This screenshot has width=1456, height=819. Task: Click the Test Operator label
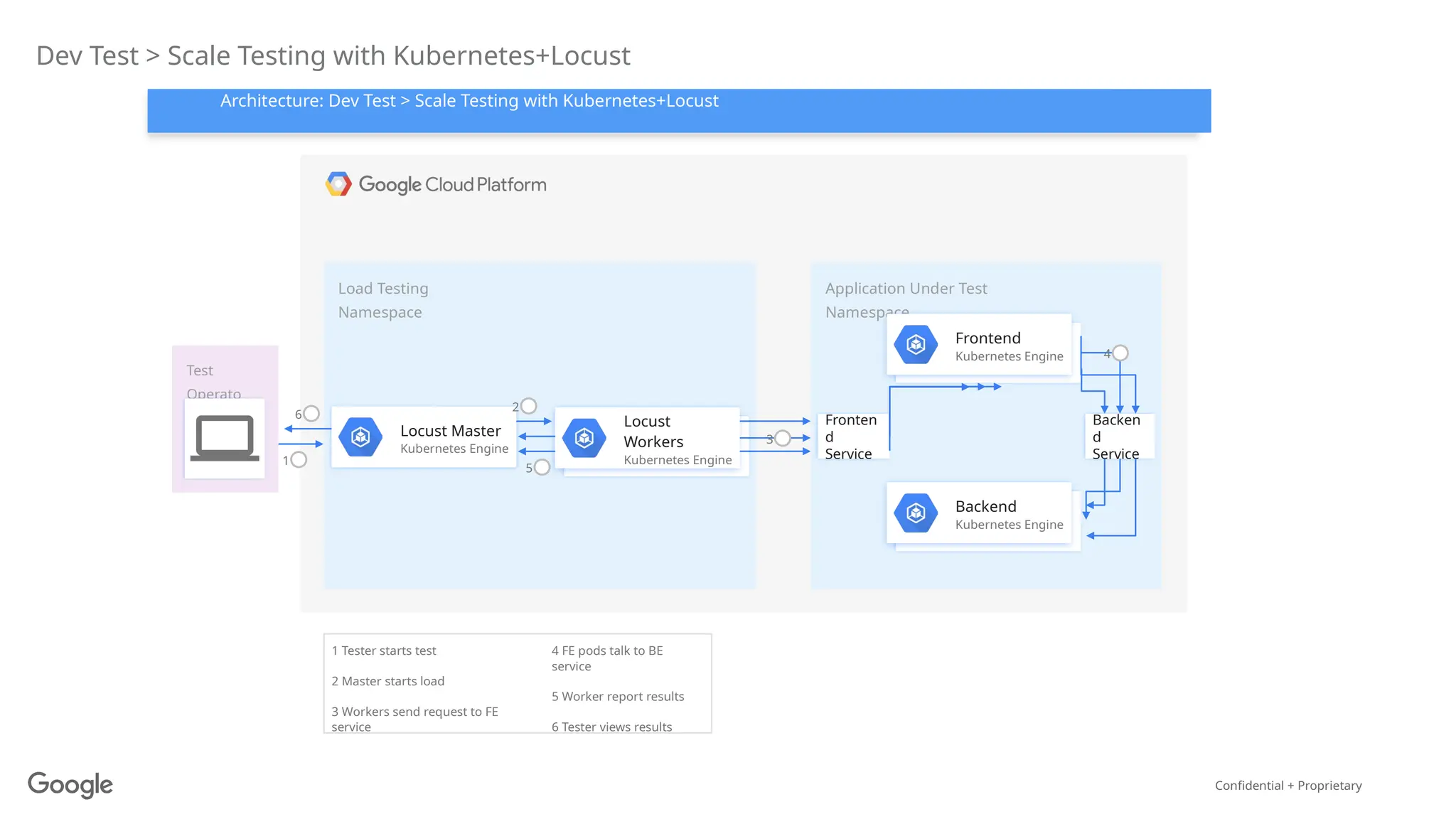click(x=213, y=381)
